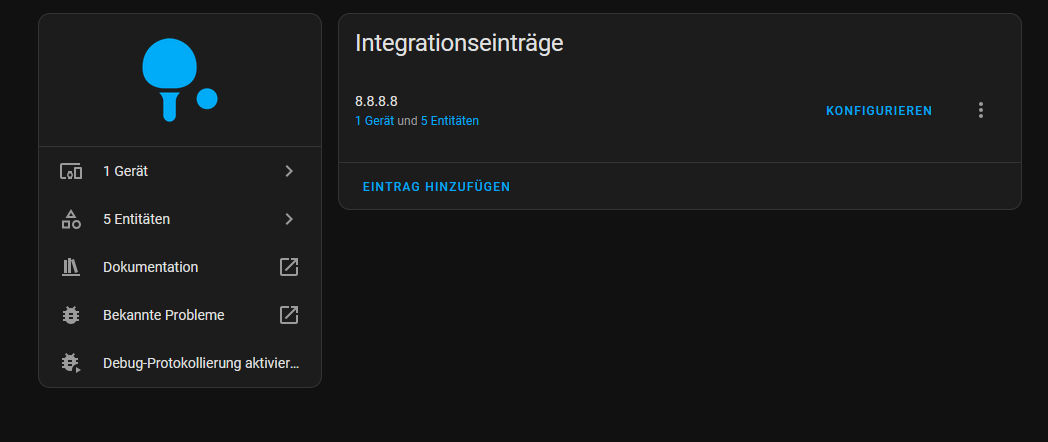Open the Bekannte Probleme sidebar item
The image size is (1048, 442).
(x=164, y=315)
